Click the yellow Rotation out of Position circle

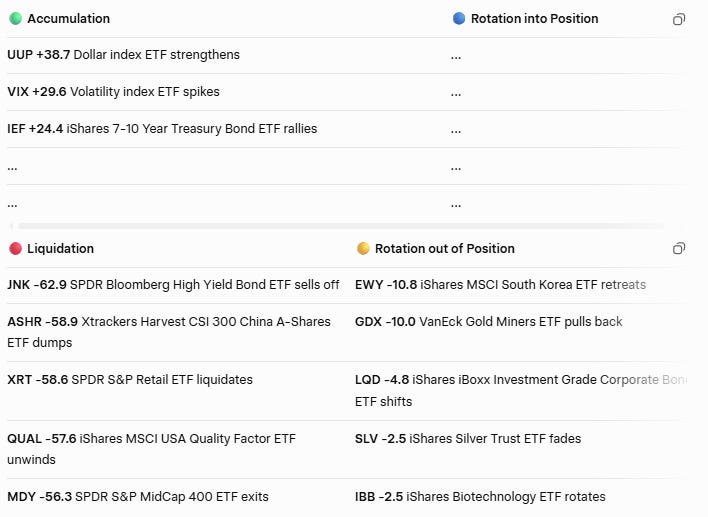click(363, 248)
